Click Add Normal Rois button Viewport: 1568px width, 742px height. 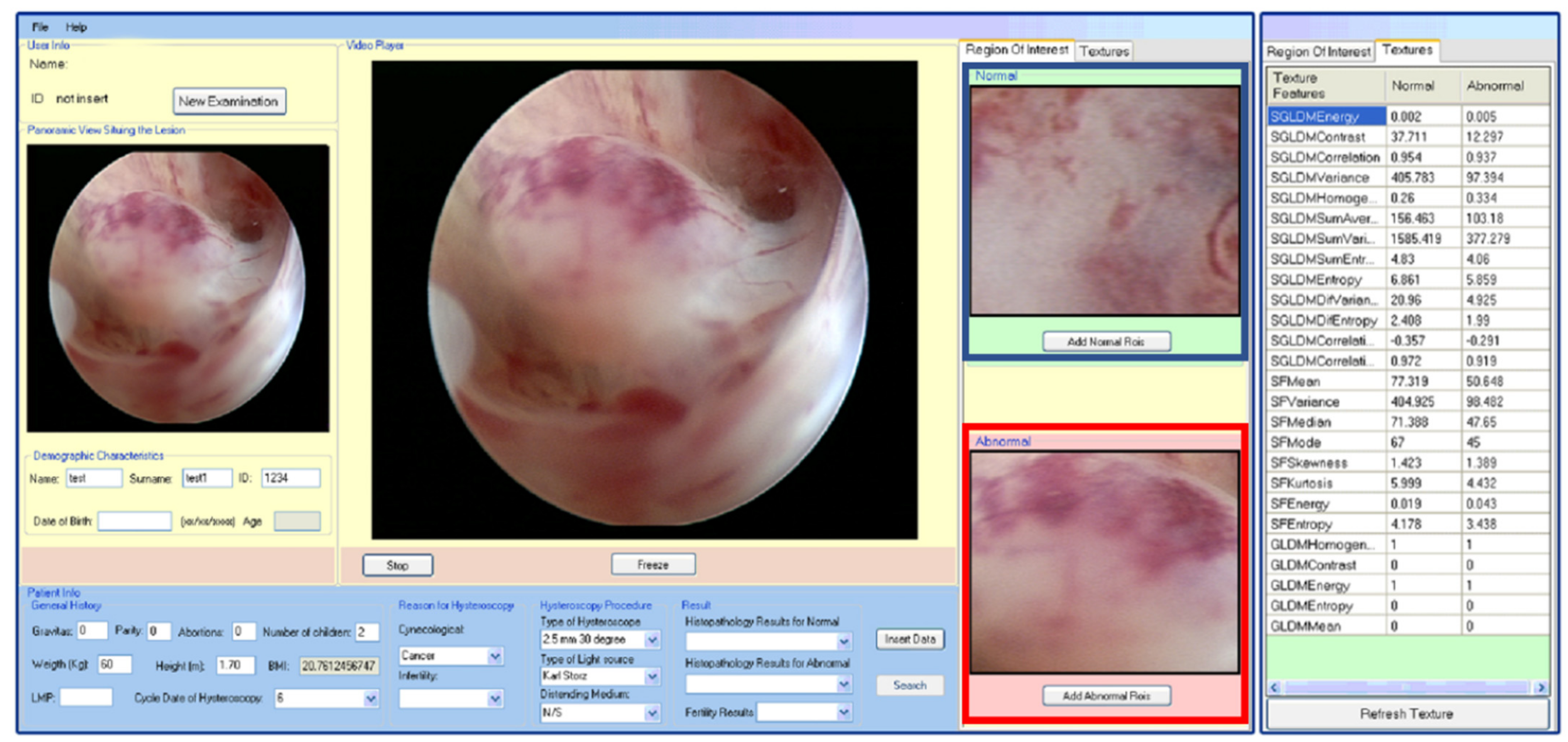point(1106,342)
